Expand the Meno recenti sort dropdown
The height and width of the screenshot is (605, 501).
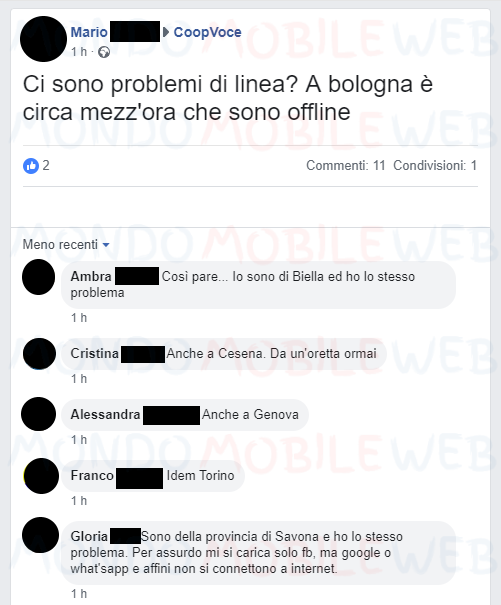click(66, 244)
